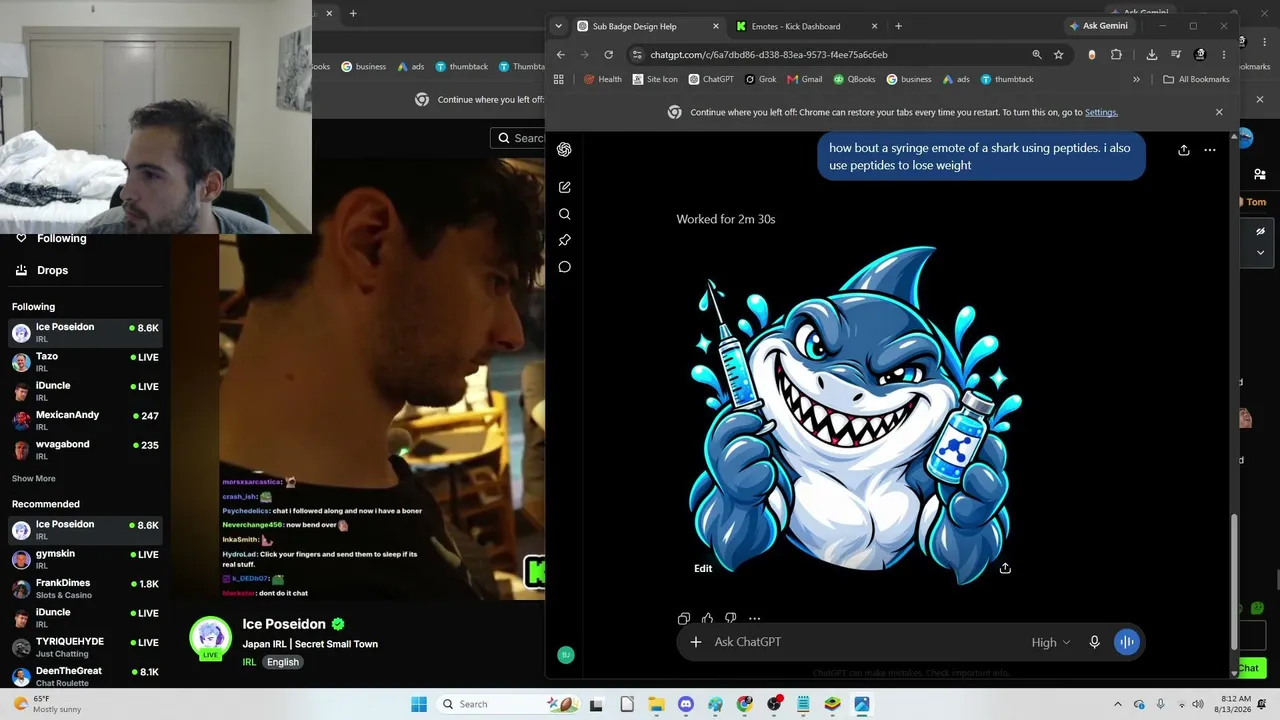Click the English tag under the stream title
This screenshot has height=720, width=1280.
pyautogui.click(x=283, y=662)
